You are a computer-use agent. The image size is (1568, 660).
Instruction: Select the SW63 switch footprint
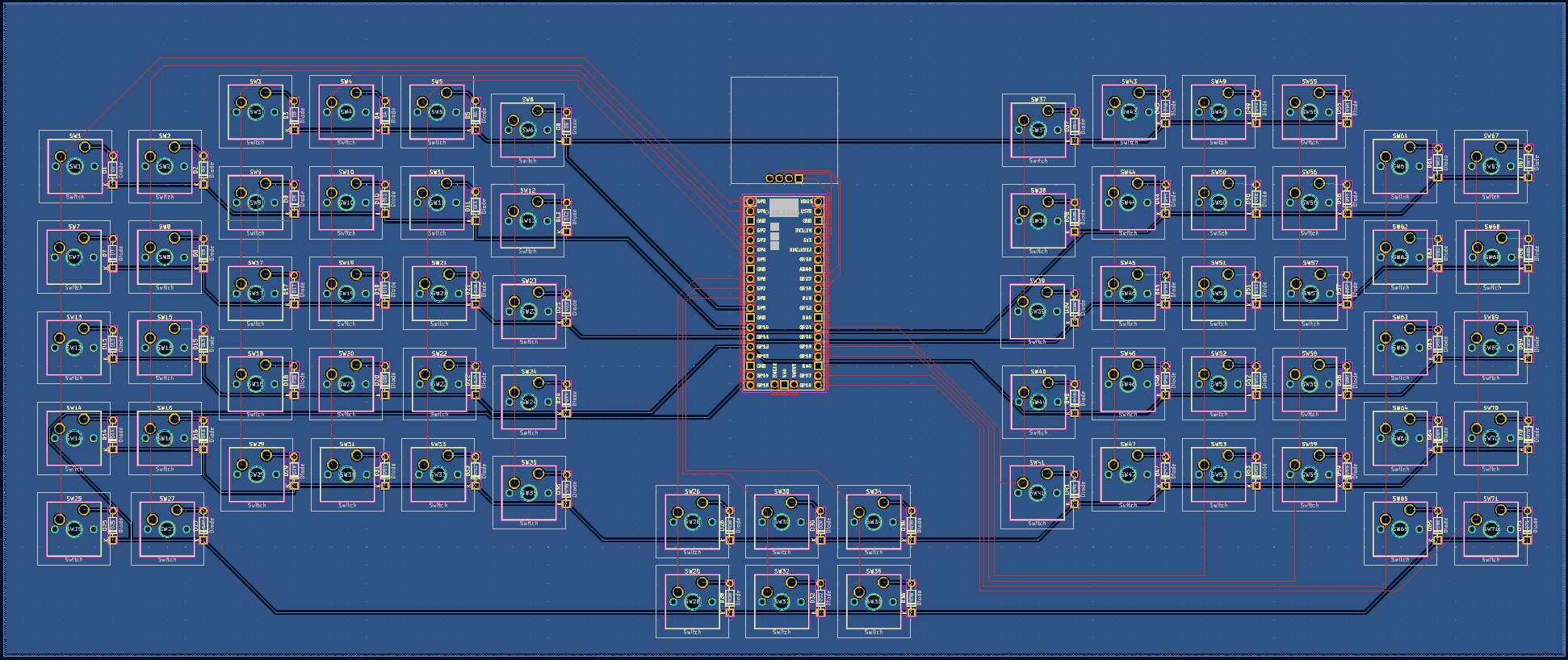click(x=1400, y=348)
